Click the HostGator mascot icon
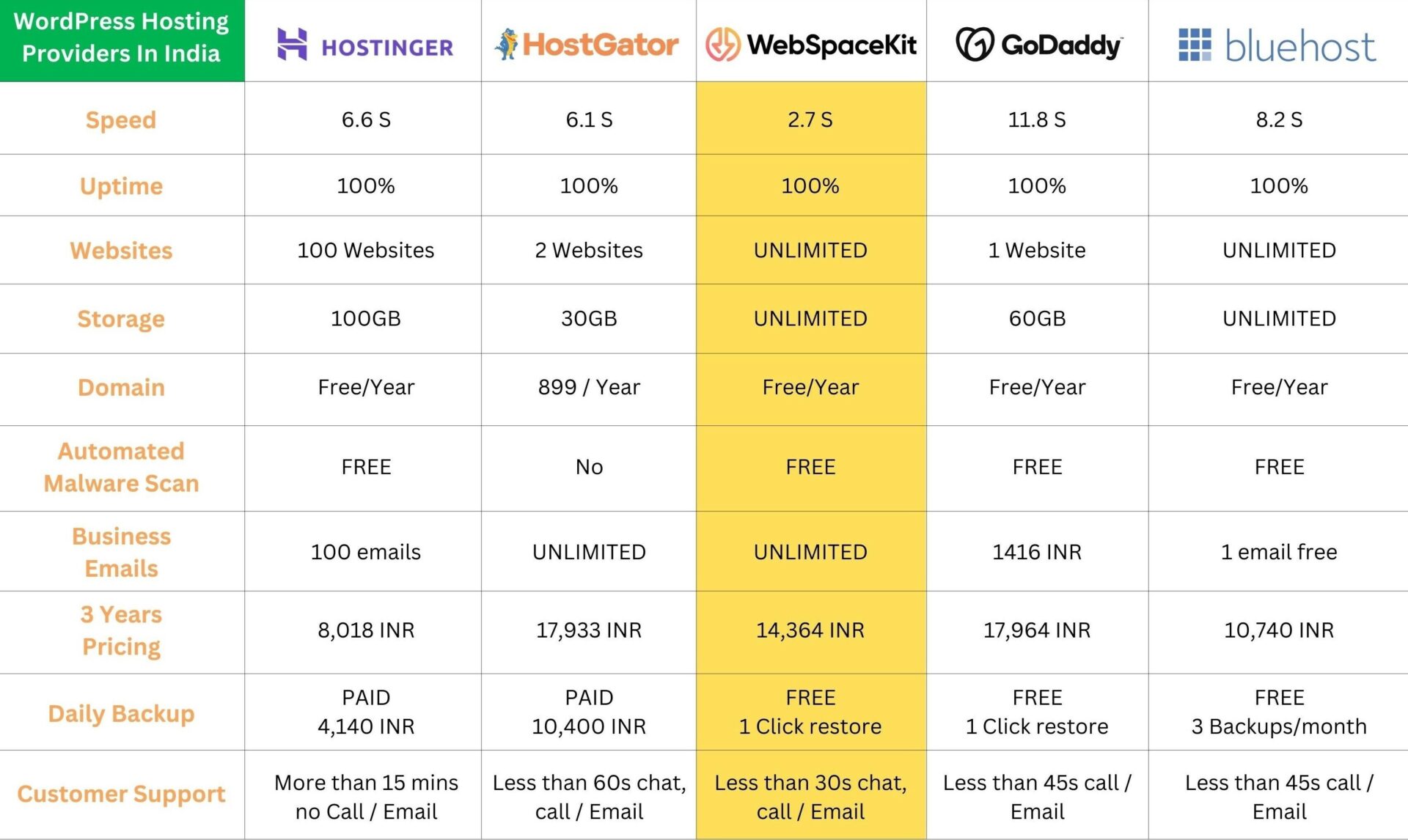Viewport: 1408px width, 840px height. 507,44
